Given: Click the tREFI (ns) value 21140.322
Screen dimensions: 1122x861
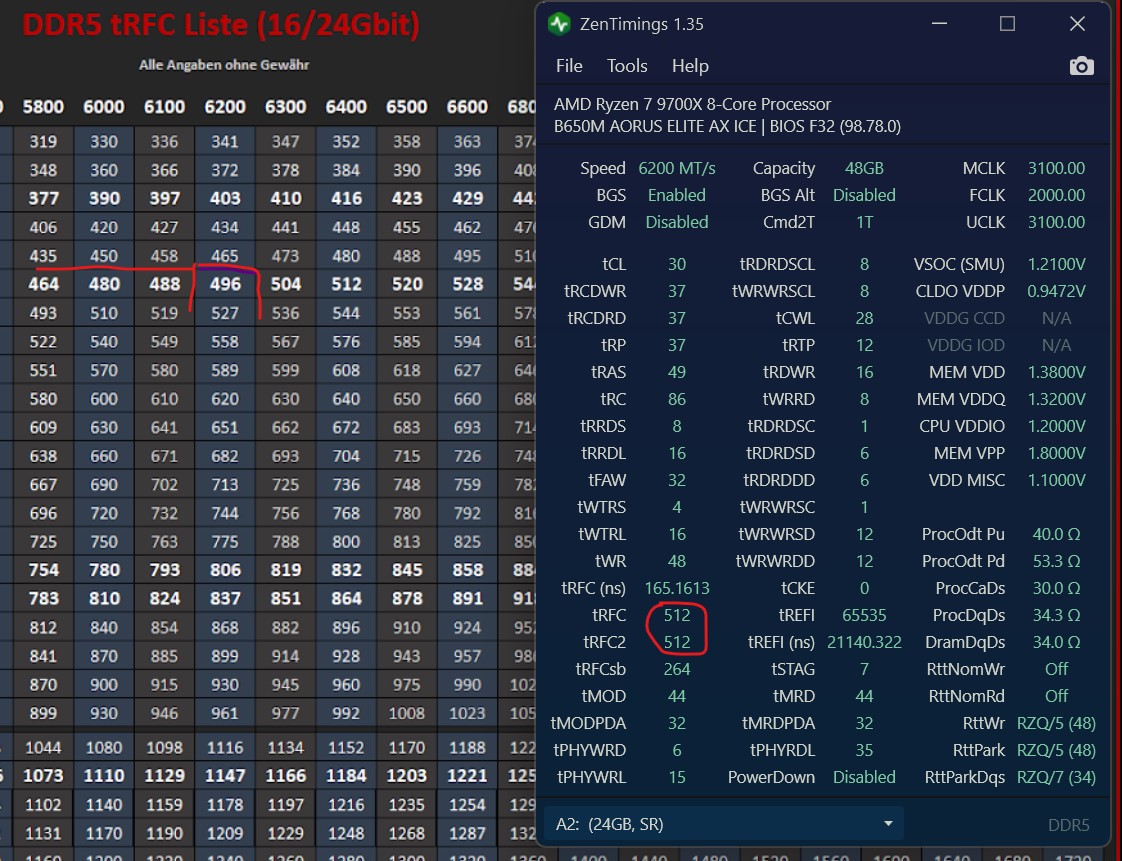Looking at the screenshot, I should 864,642.
